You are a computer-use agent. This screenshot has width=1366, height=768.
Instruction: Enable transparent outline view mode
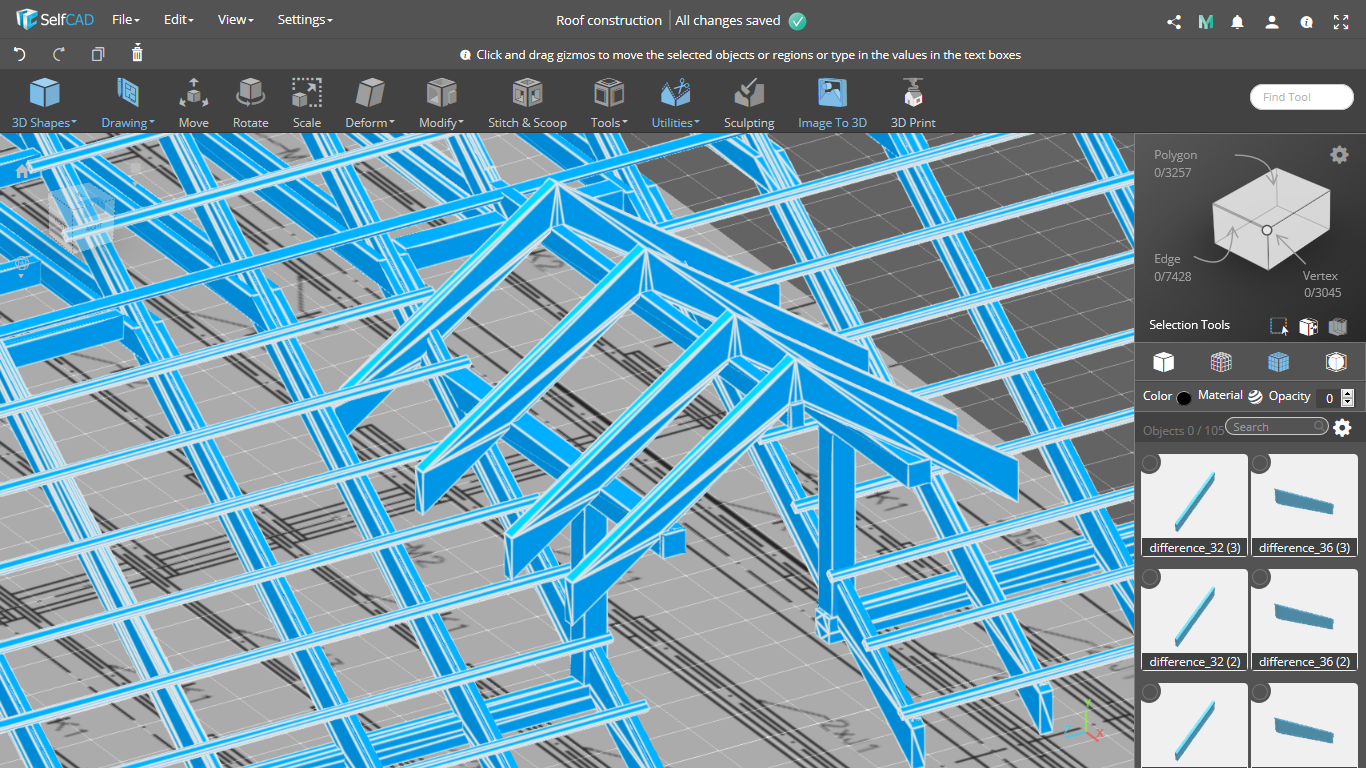1336,362
